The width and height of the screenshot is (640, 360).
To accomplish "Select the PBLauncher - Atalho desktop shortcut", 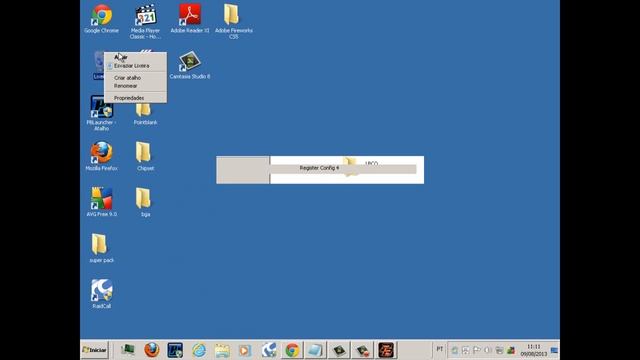I will [x=101, y=113].
